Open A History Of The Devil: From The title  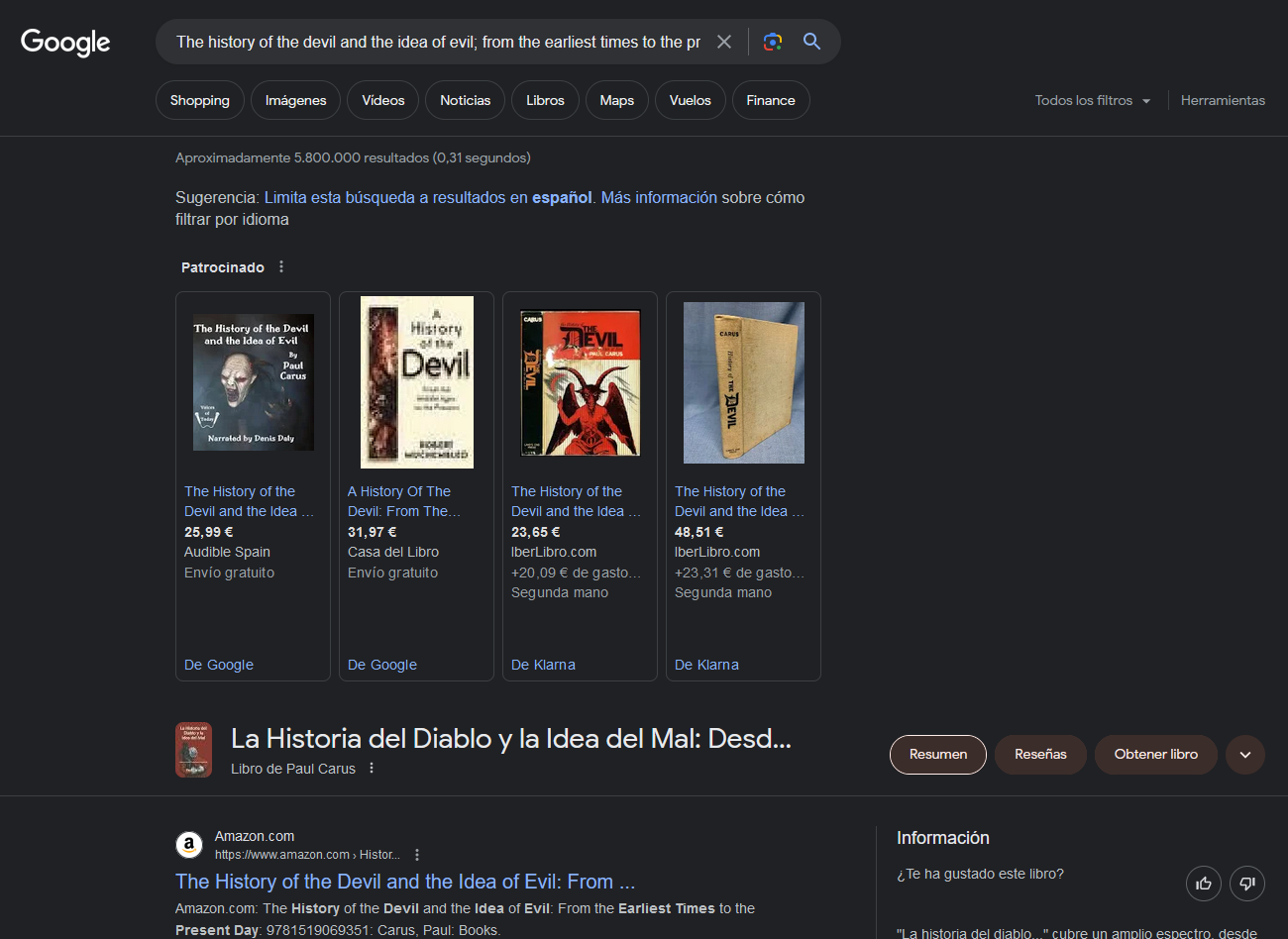pos(404,501)
